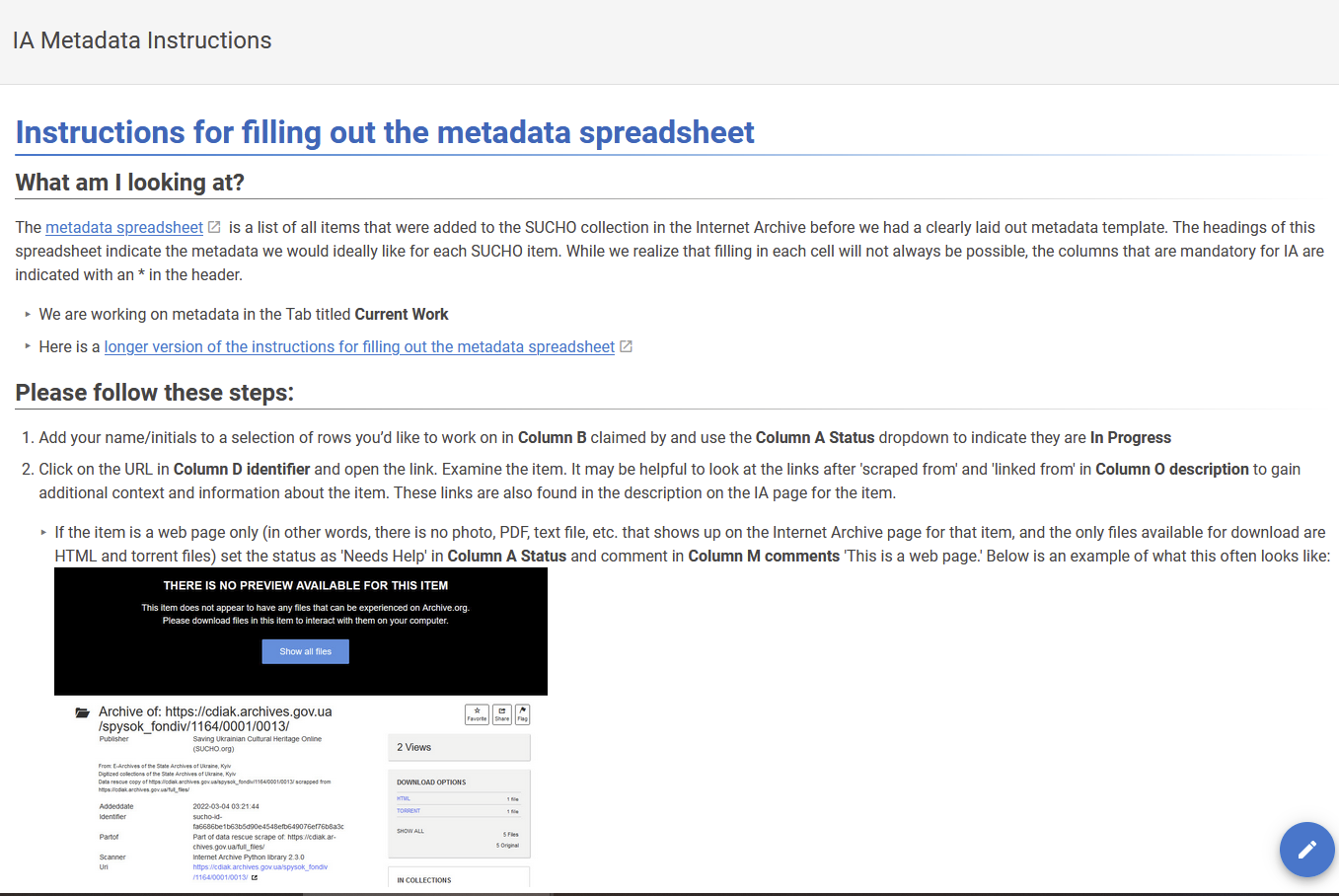Click external-link icon after longer instructions link
Viewport: 1339px width, 896px height.
point(626,346)
